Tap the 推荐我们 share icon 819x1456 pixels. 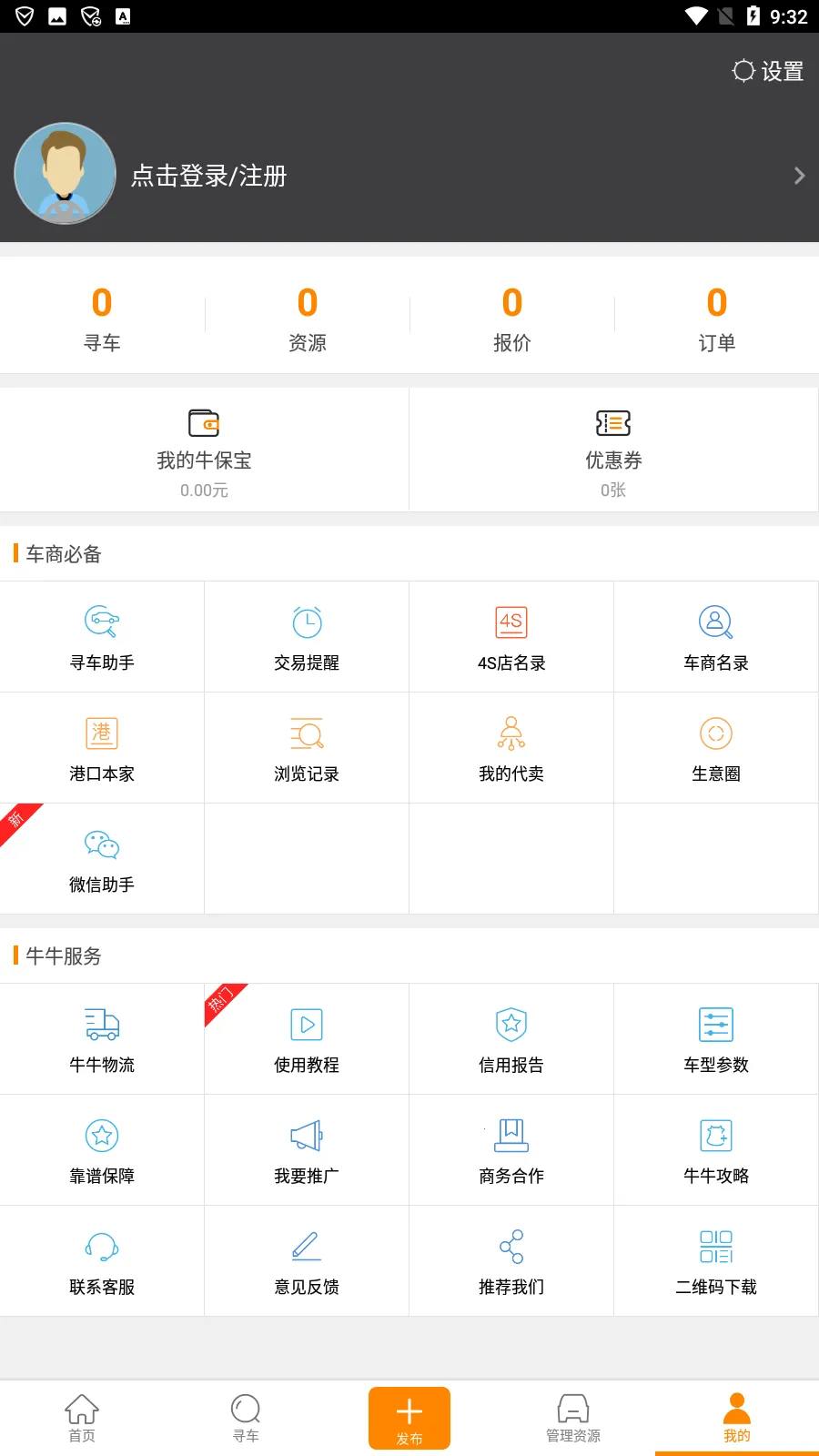pyautogui.click(x=511, y=1247)
